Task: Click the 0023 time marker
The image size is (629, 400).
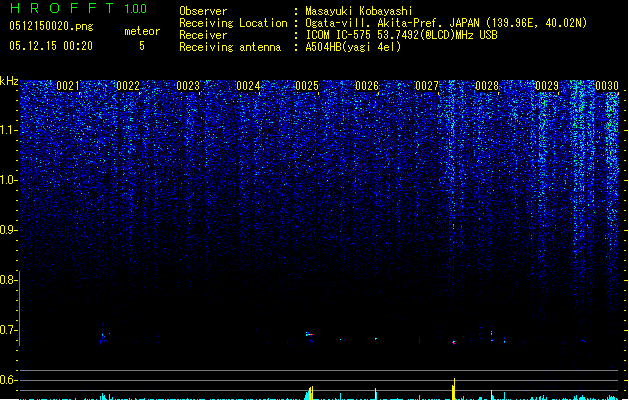Action: click(188, 86)
